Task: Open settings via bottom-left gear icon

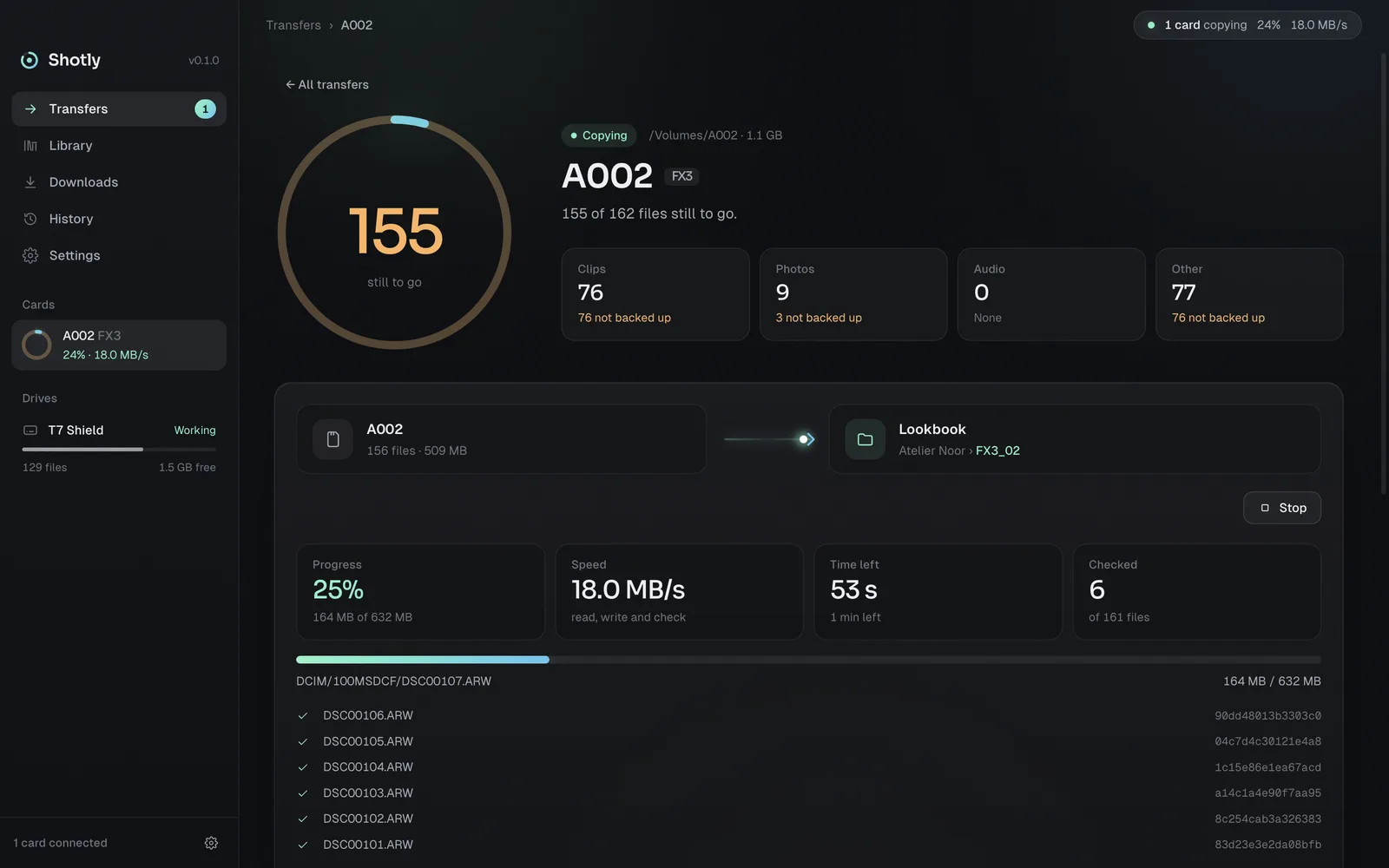Action: tap(211, 843)
